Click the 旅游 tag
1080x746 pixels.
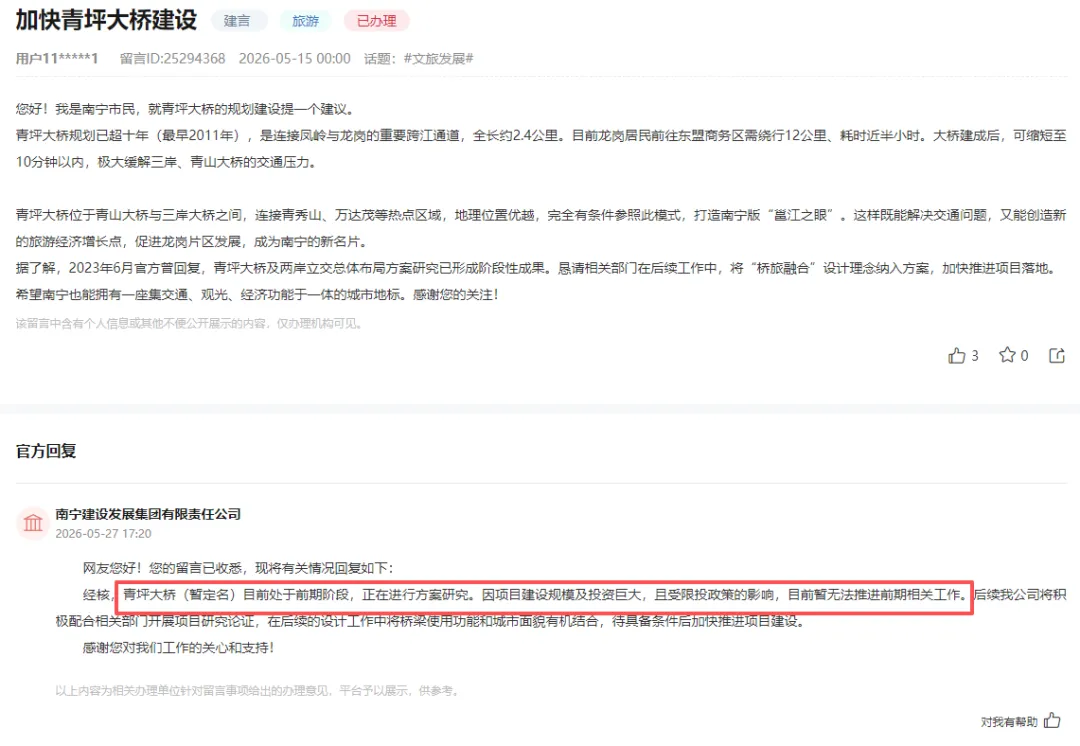click(305, 21)
